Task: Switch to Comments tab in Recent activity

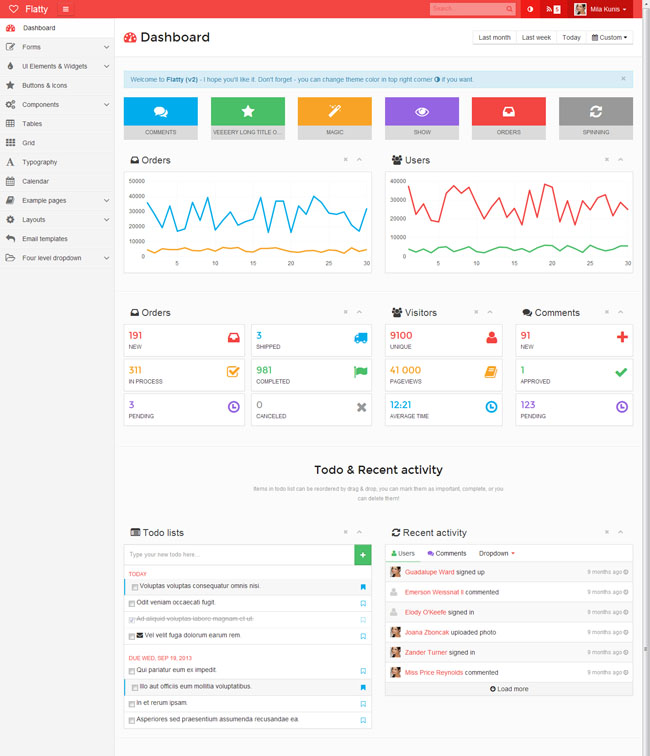Action: tap(447, 554)
